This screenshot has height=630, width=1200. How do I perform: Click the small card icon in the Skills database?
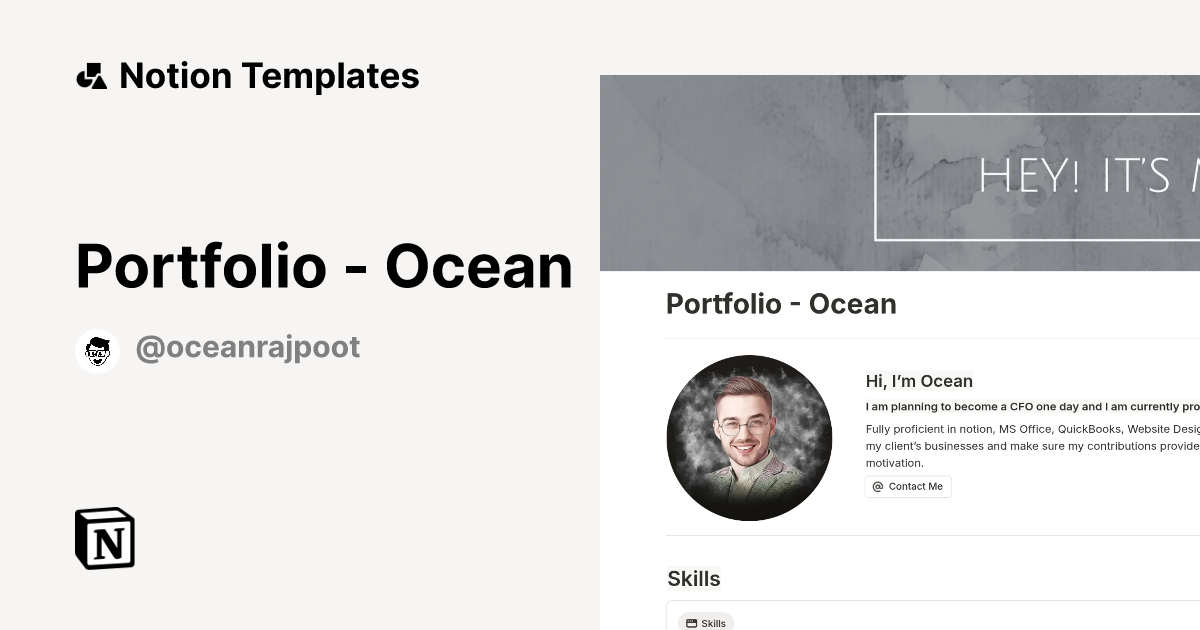(x=691, y=622)
